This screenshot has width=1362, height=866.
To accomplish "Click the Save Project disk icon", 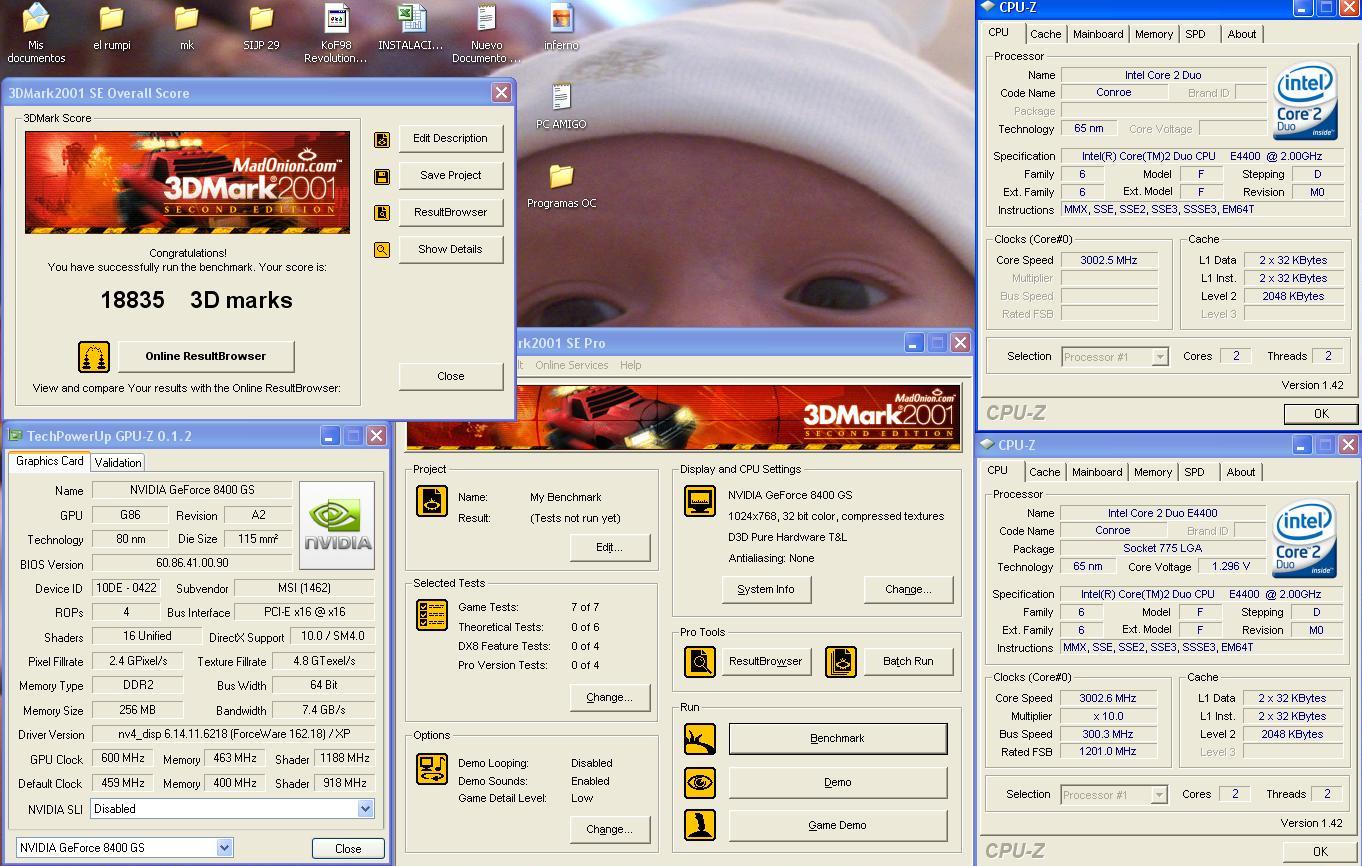I will tap(382, 176).
